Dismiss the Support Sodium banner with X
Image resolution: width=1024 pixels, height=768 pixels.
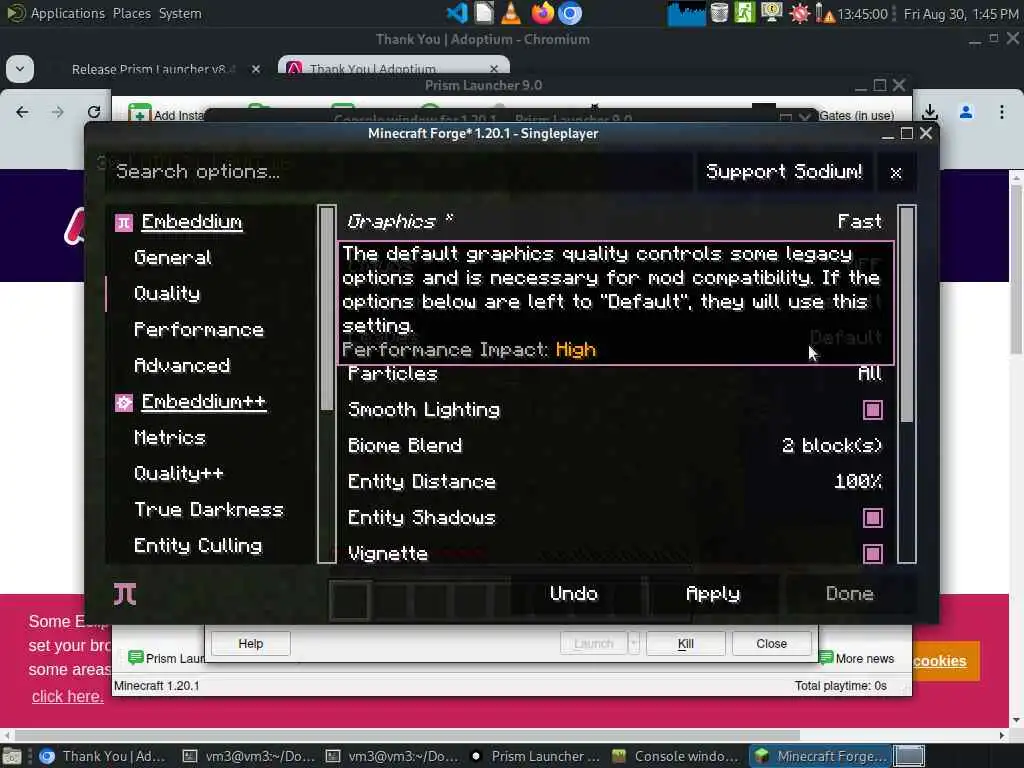[x=896, y=172]
